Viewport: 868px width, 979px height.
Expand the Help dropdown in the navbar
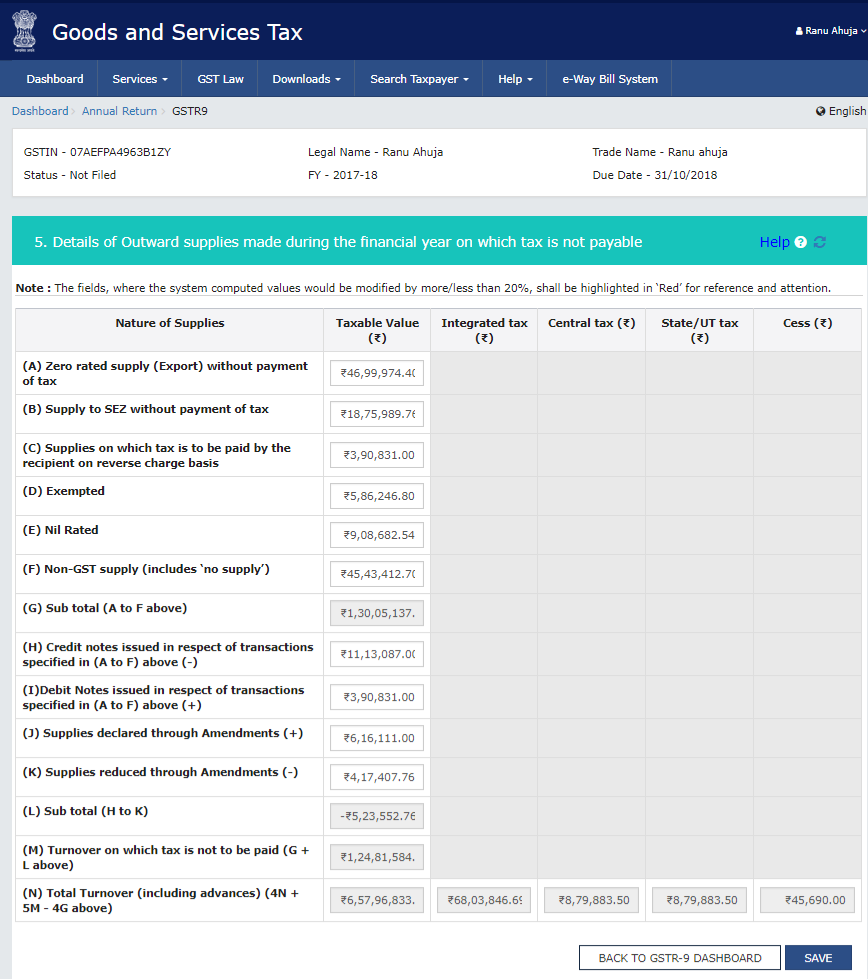point(514,78)
